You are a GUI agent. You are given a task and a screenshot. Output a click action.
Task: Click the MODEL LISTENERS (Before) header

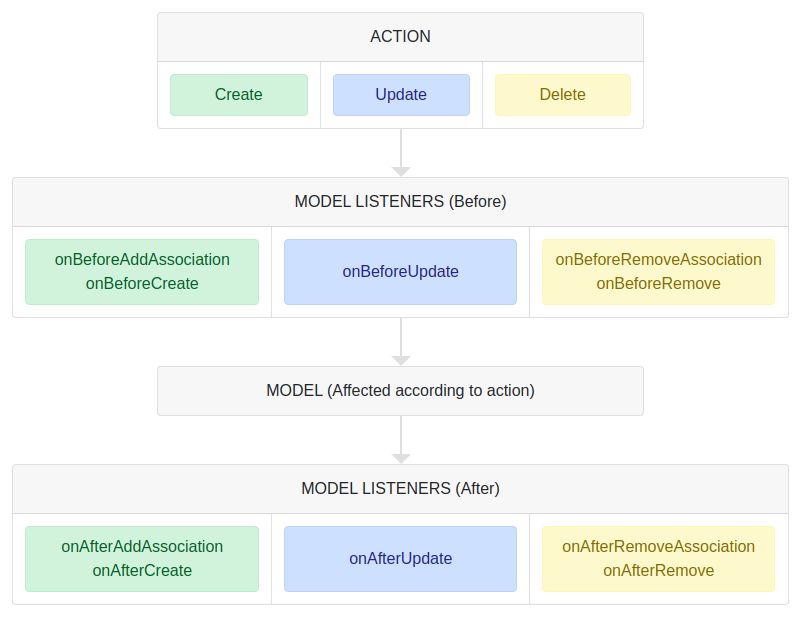point(400,202)
